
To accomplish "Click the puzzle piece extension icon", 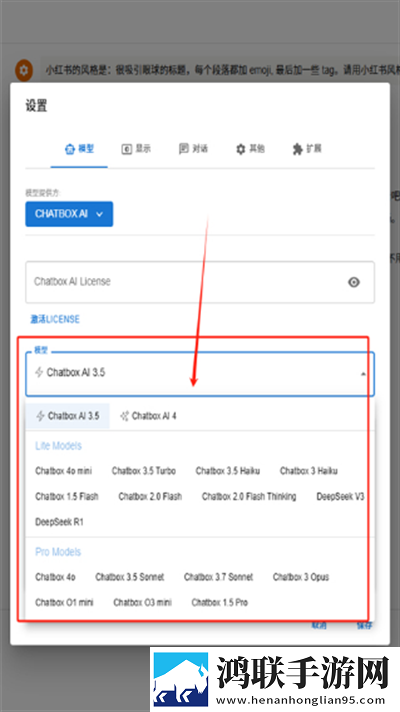I will (x=297, y=149).
